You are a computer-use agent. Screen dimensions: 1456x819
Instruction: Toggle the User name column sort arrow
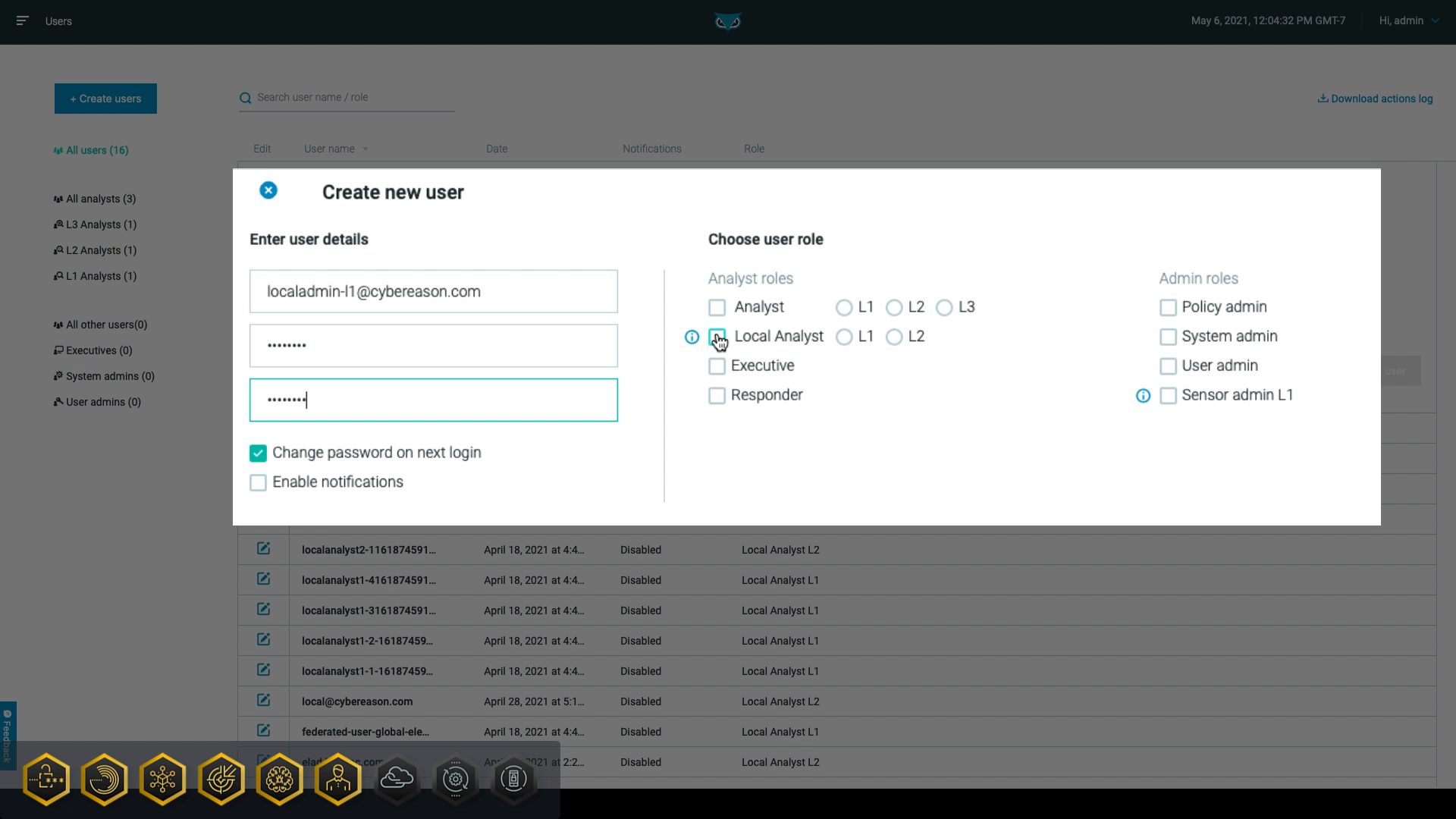(x=366, y=149)
